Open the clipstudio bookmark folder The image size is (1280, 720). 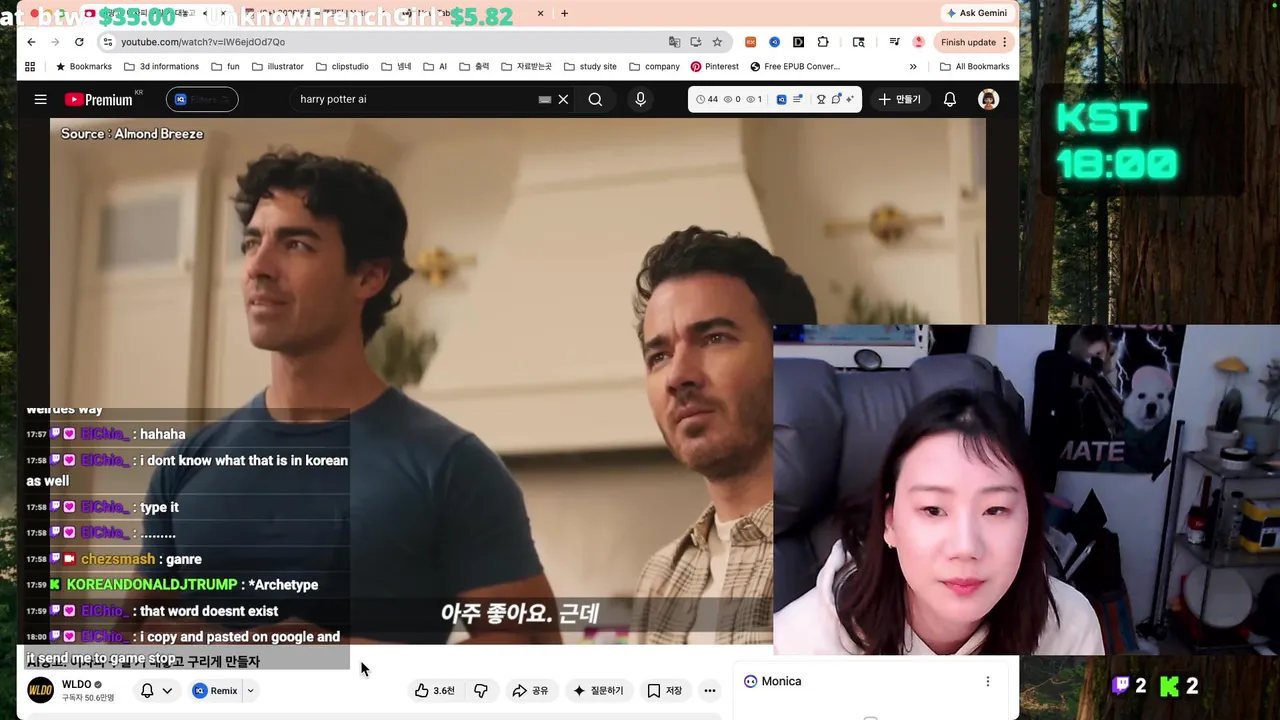click(342, 67)
